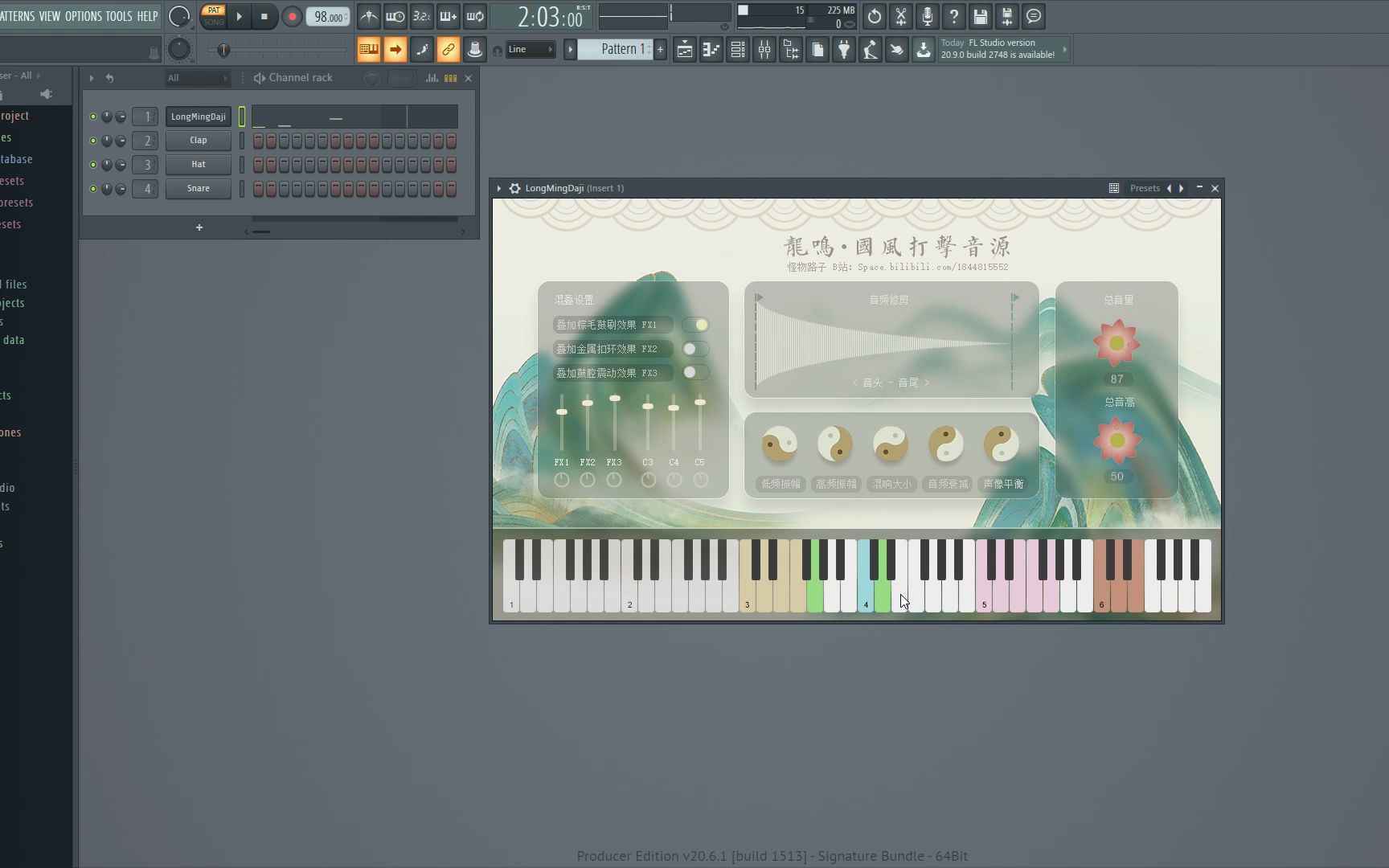Click the microphone one-click recording icon

point(928,16)
